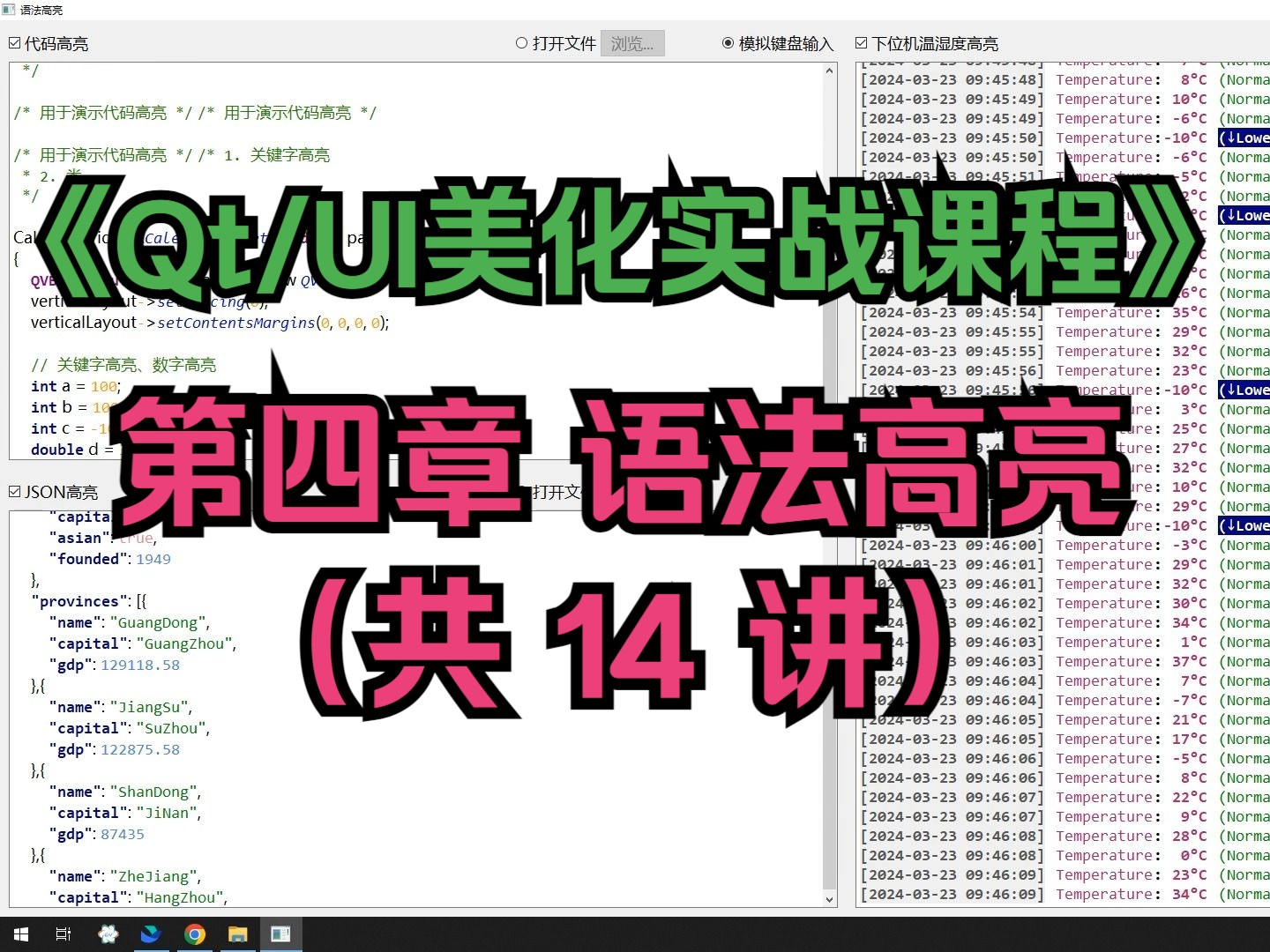Click the log row 09:46:05 Temperature 21°C
The image size is (1270, 952).
1065,719
